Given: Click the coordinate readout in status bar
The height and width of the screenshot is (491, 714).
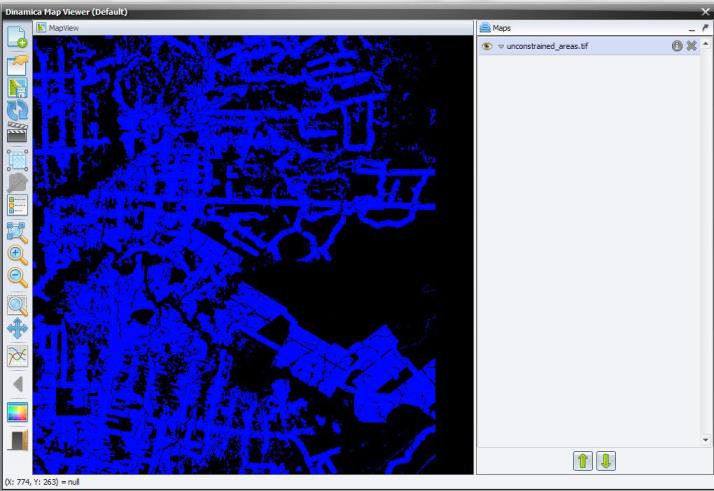Looking at the screenshot, I should click(41, 482).
